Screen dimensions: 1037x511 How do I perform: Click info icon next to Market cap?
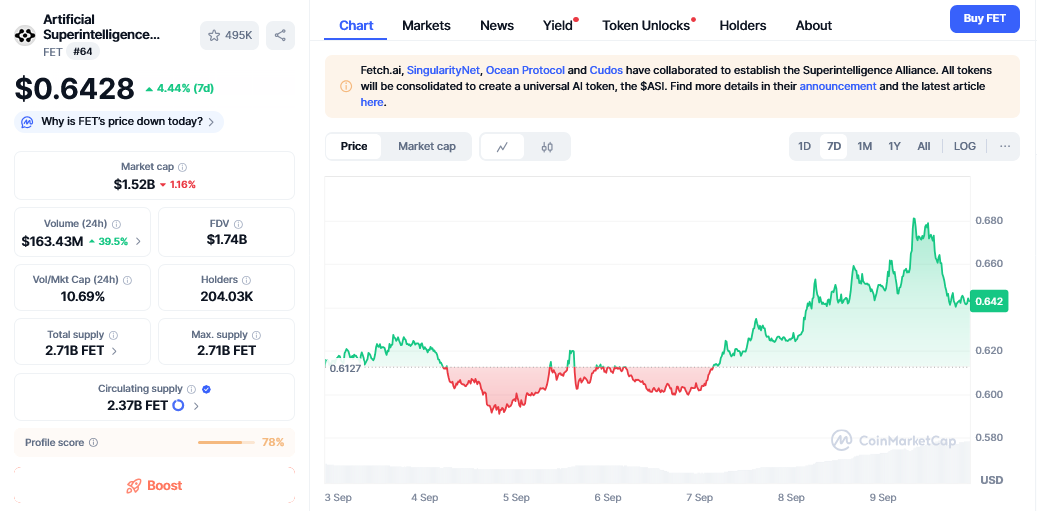(x=183, y=167)
